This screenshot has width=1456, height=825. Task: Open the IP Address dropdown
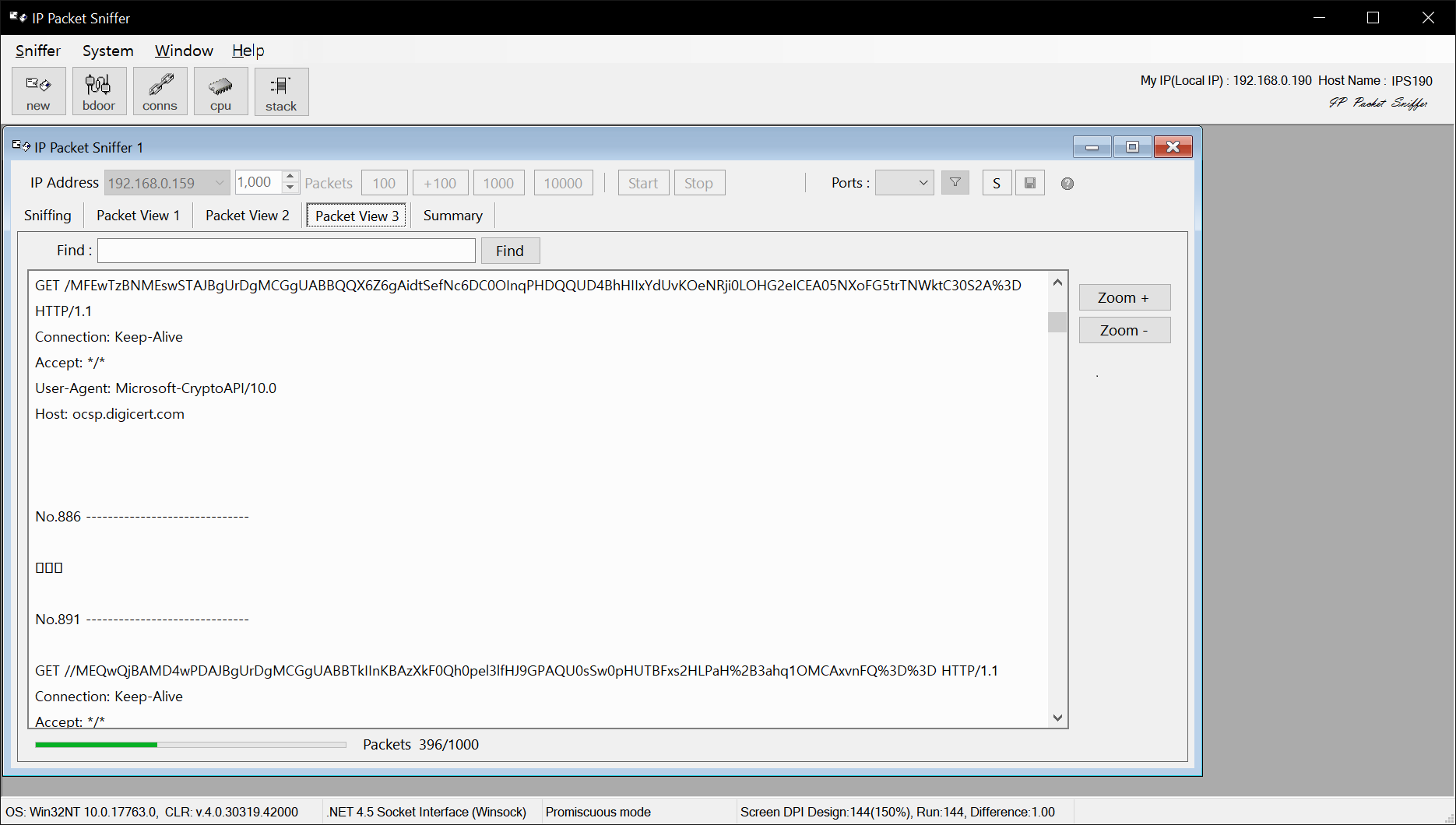pos(220,182)
